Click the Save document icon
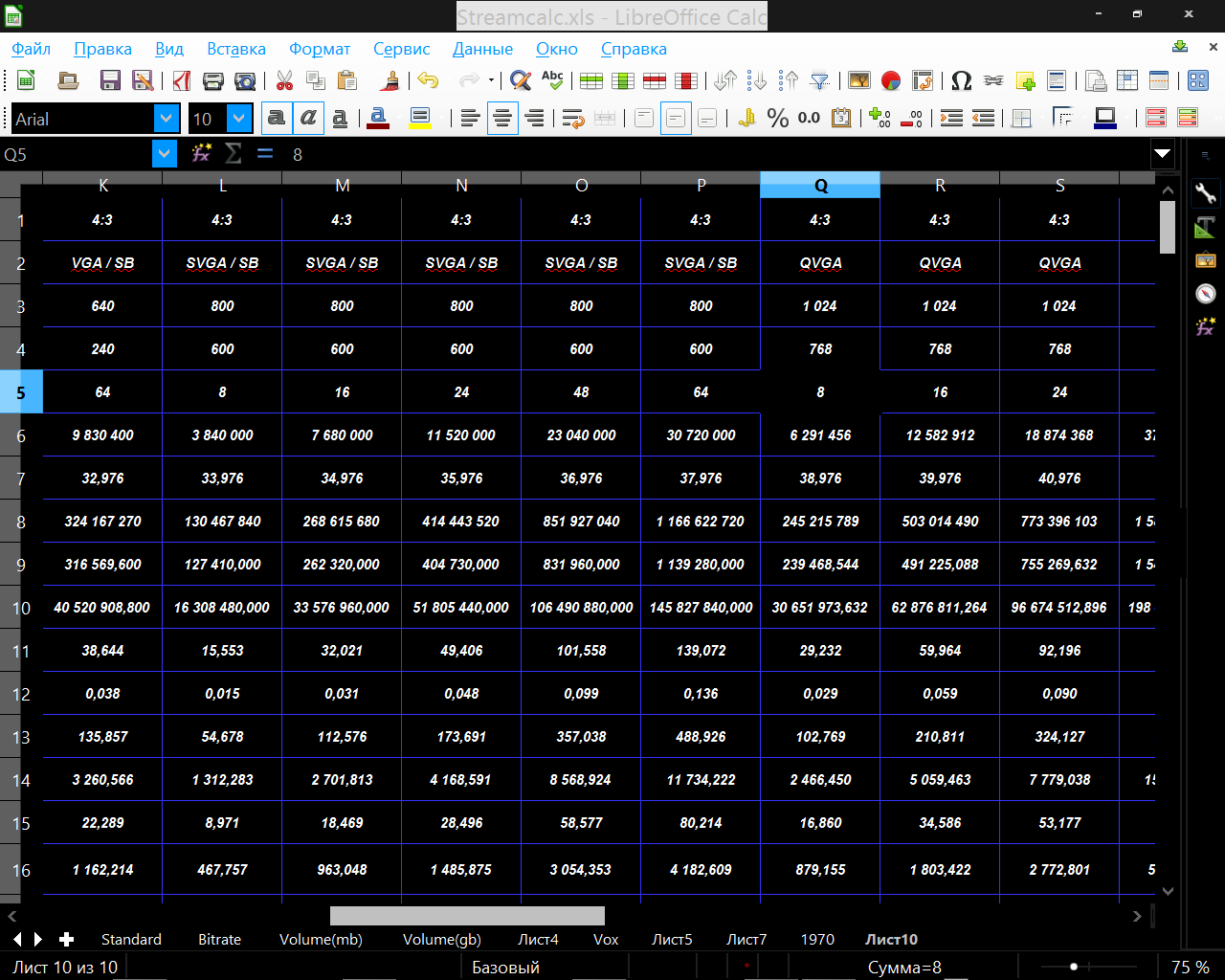 click(x=111, y=81)
